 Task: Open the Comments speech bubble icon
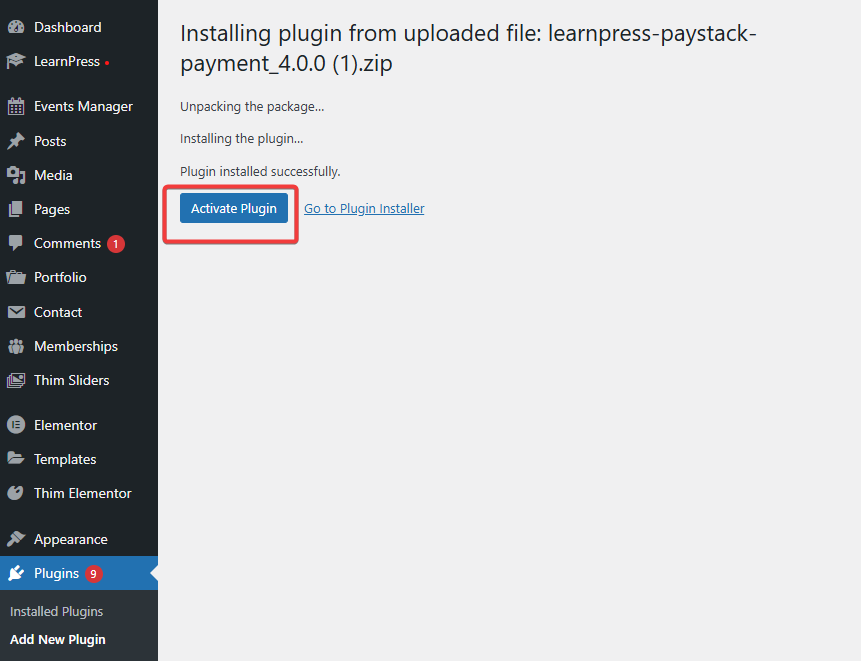[x=16, y=243]
